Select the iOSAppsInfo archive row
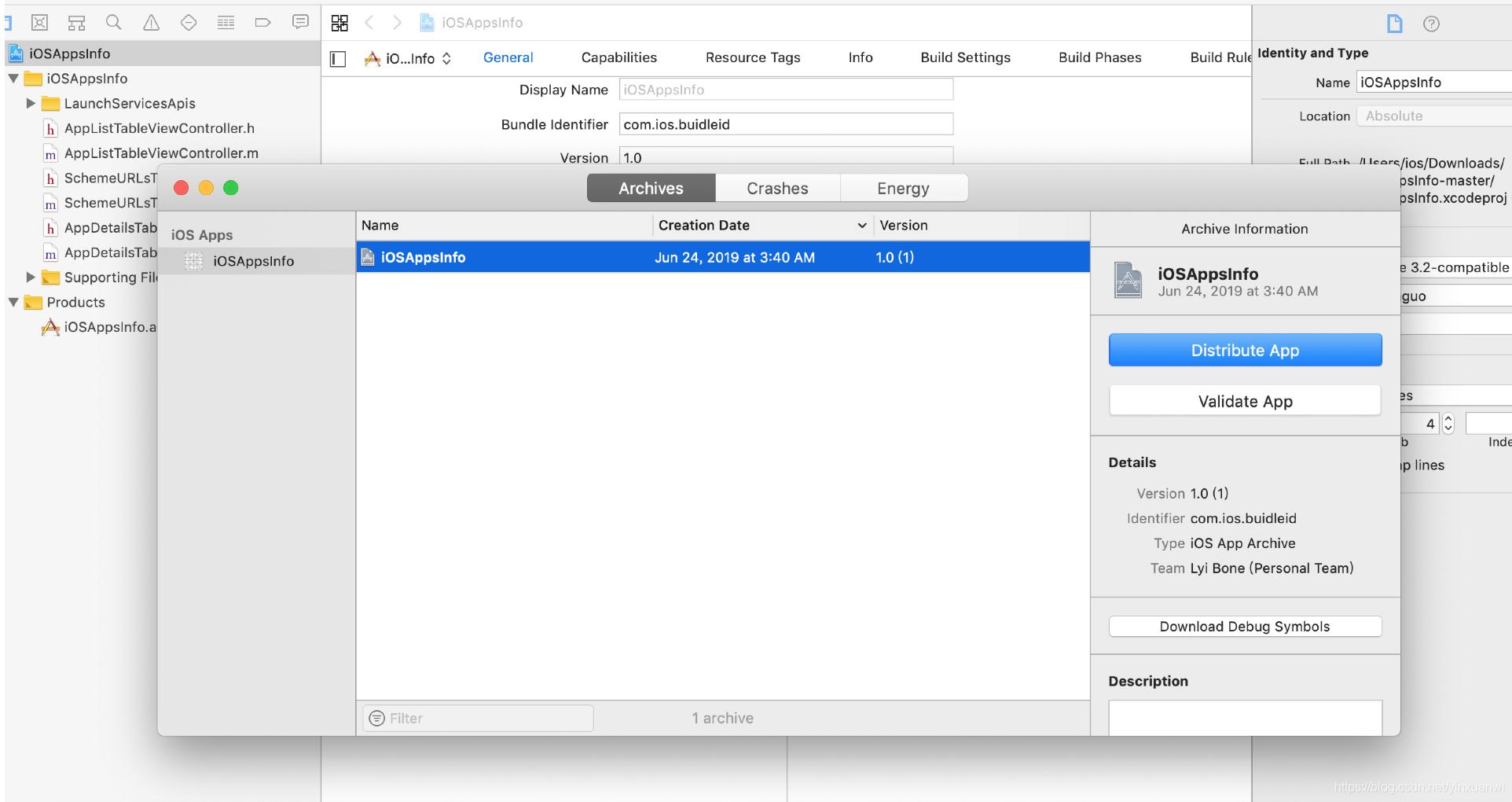Screen dimensions: 1512x802 coord(723,257)
